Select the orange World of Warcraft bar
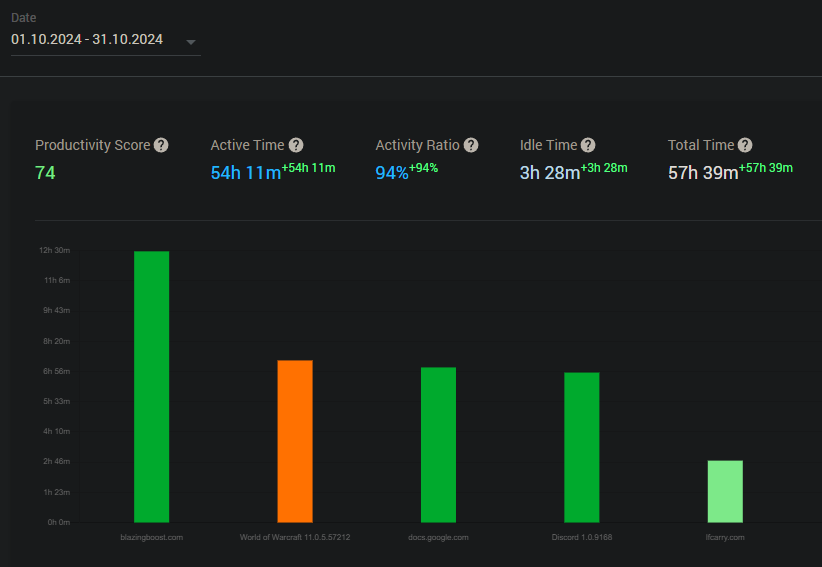The width and height of the screenshot is (822, 567). tap(295, 441)
